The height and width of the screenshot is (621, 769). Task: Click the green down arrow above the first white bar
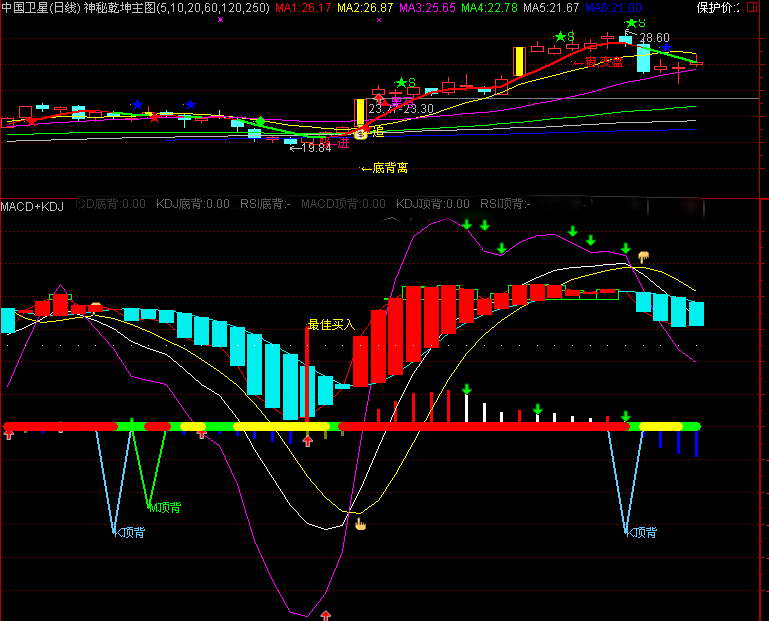tap(466, 389)
